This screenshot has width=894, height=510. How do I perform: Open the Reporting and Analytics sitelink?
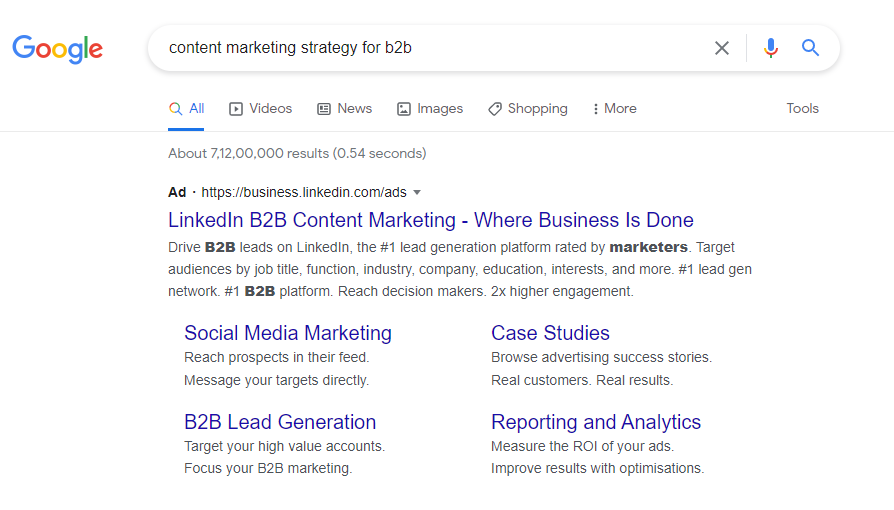596,422
